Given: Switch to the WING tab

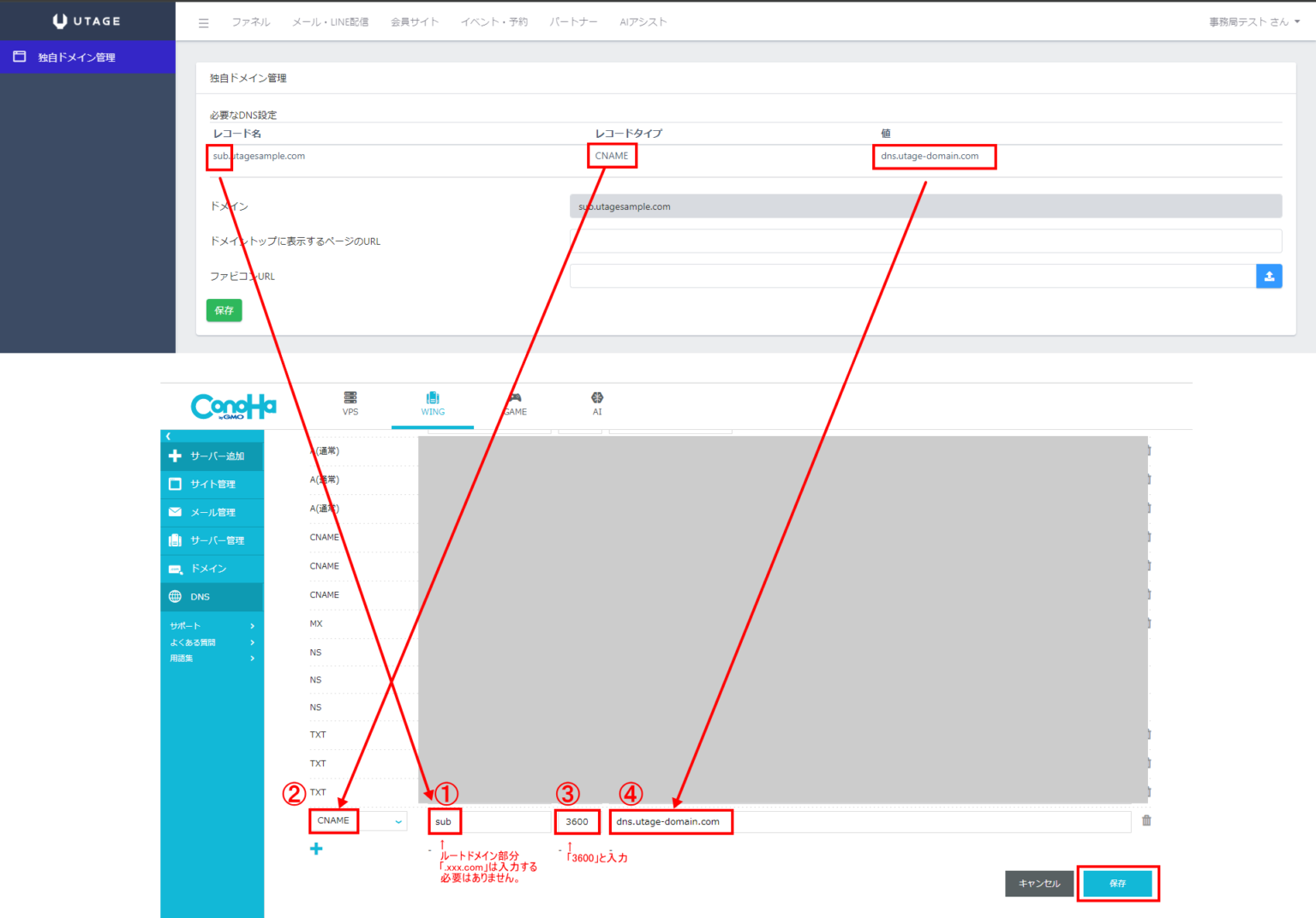Looking at the screenshot, I should click(433, 402).
